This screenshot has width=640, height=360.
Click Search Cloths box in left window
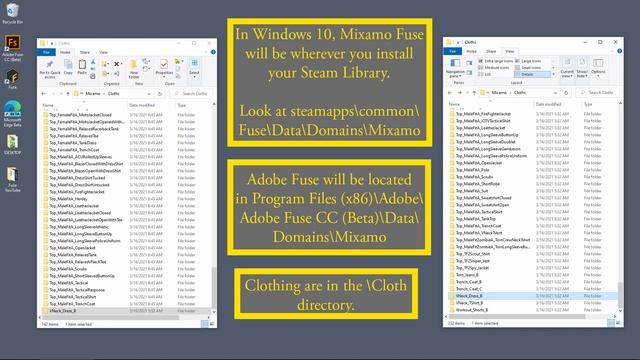point(191,94)
